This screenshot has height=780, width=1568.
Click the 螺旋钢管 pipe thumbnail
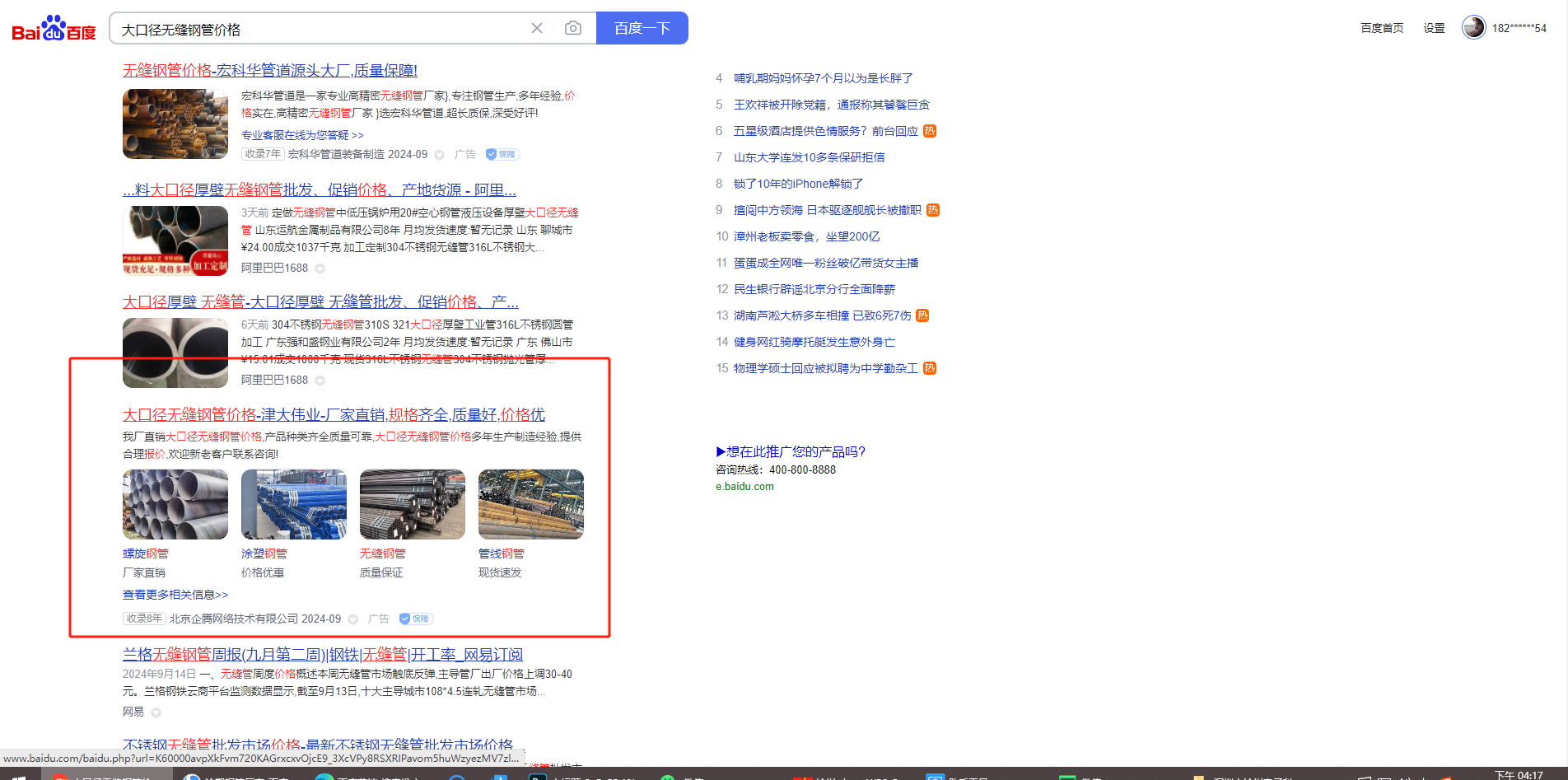point(175,504)
